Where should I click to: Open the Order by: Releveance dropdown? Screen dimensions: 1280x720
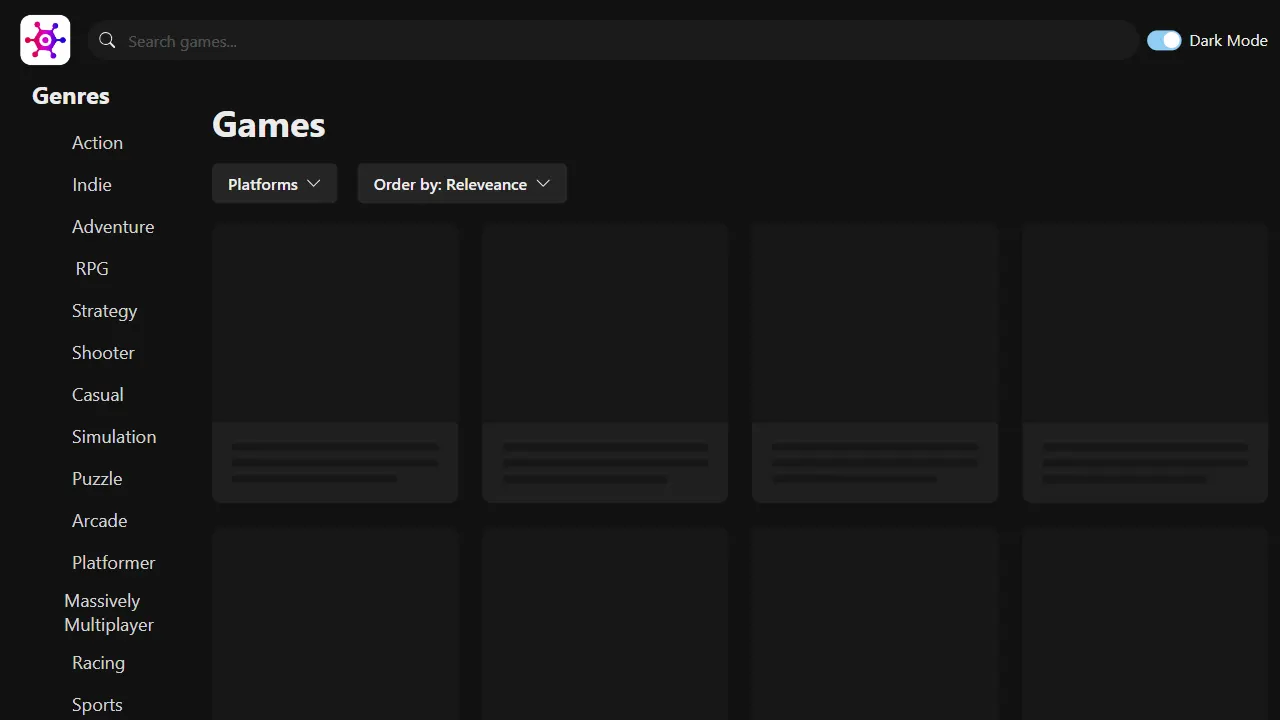click(x=462, y=184)
